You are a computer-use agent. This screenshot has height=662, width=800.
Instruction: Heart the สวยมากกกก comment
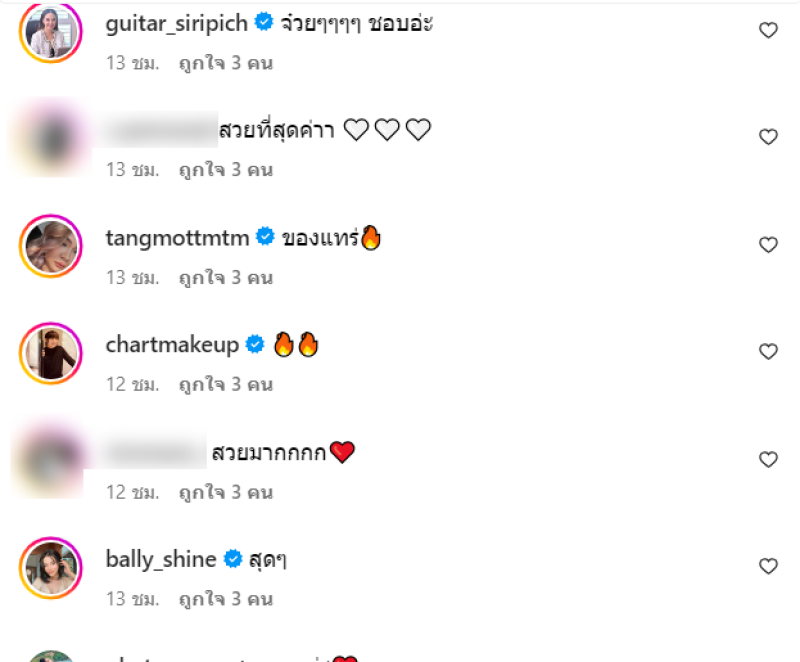(x=768, y=460)
